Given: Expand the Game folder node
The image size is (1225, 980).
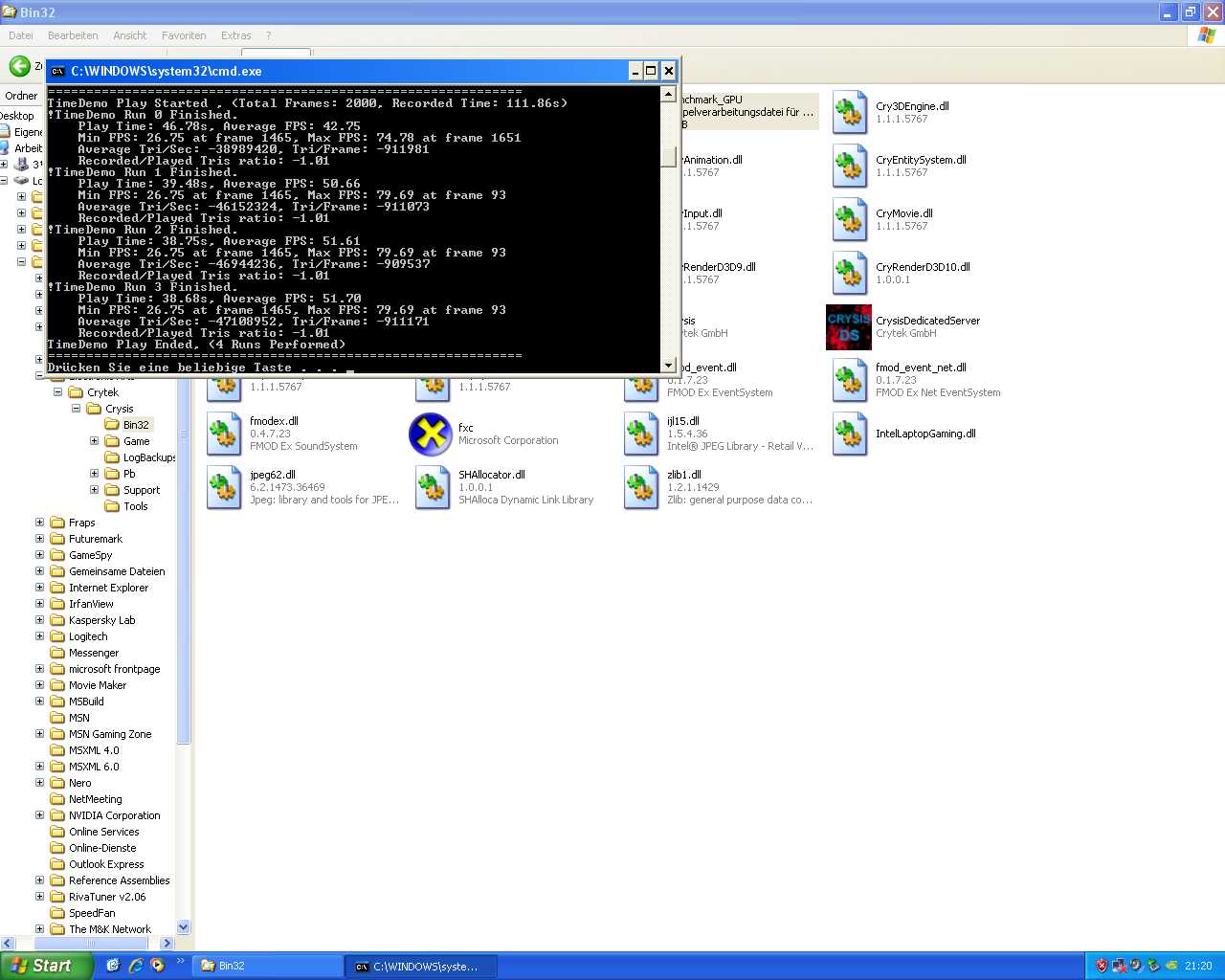Looking at the screenshot, I should coord(94,441).
